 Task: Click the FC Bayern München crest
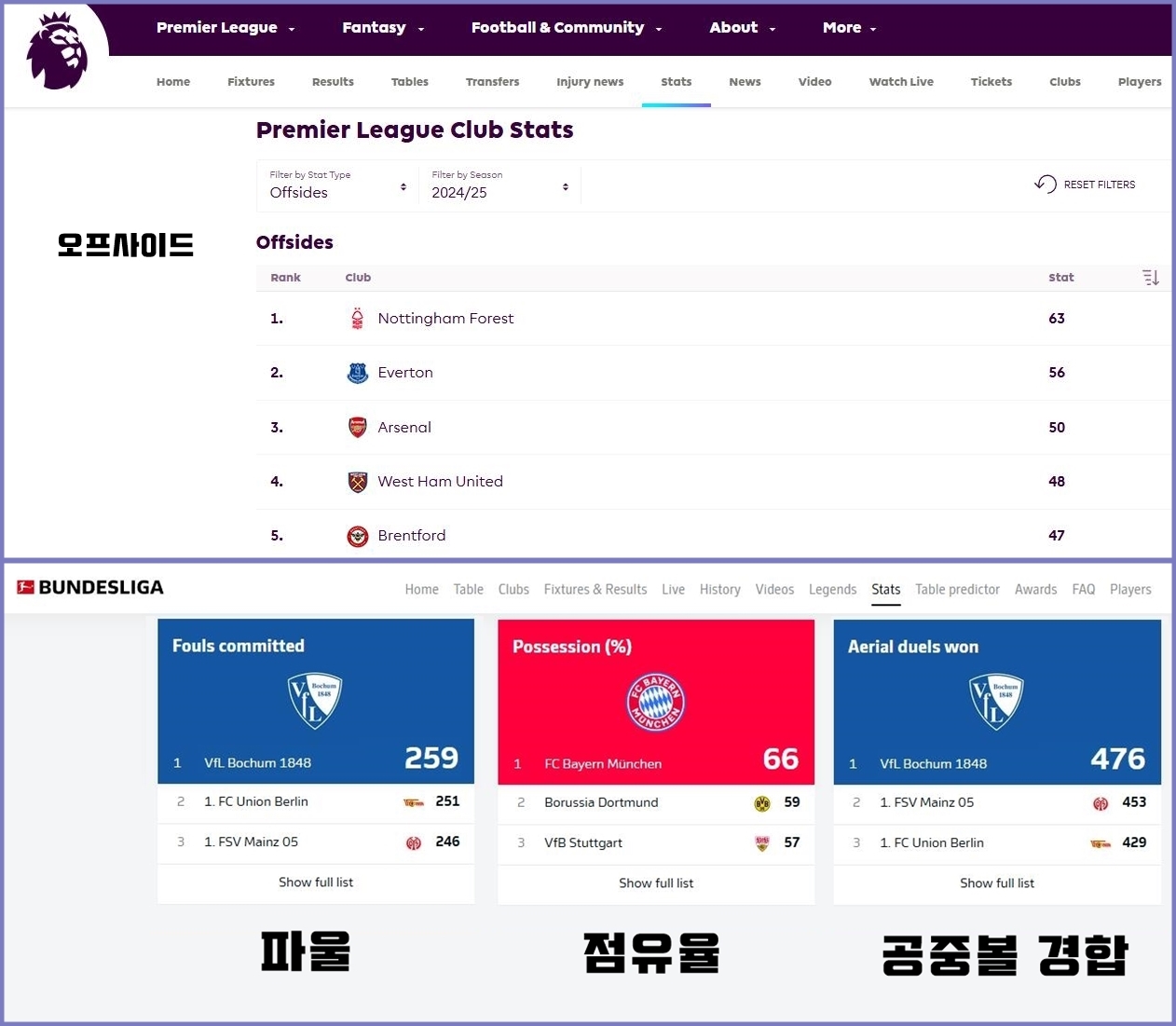[655, 702]
